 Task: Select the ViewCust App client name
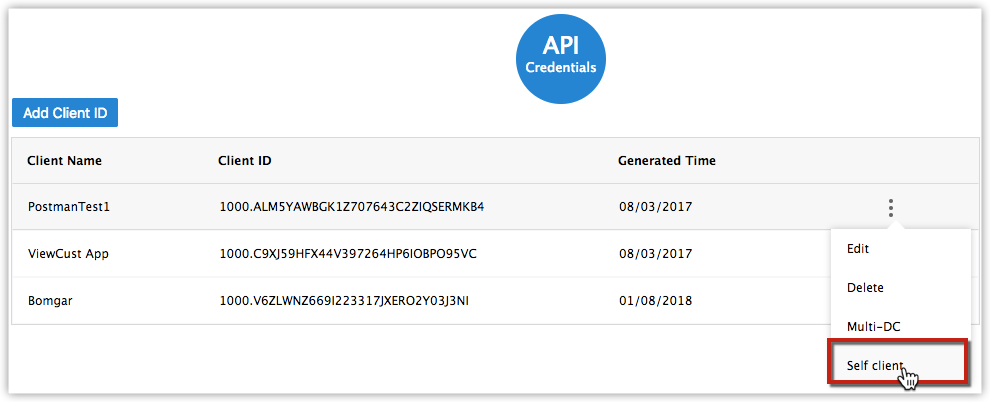68,253
